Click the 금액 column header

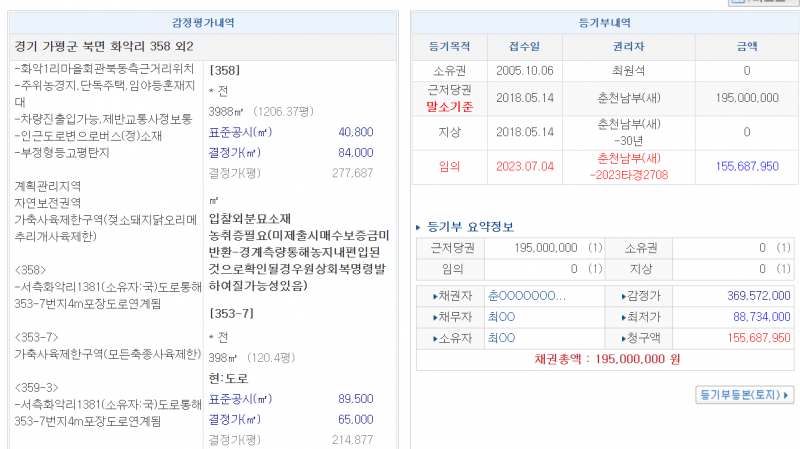point(747,46)
